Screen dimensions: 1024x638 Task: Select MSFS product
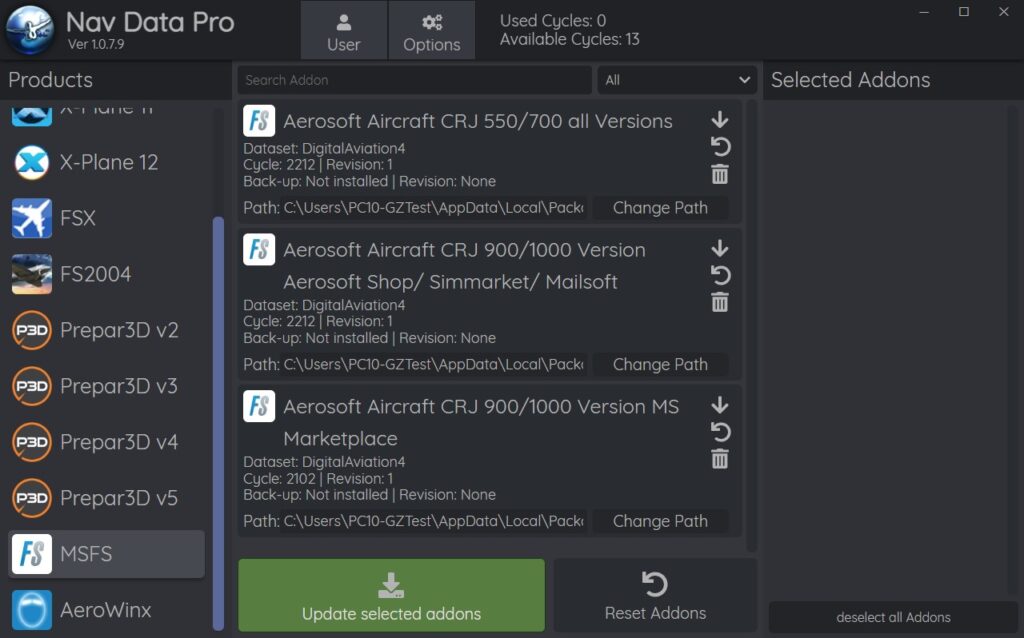click(x=106, y=554)
